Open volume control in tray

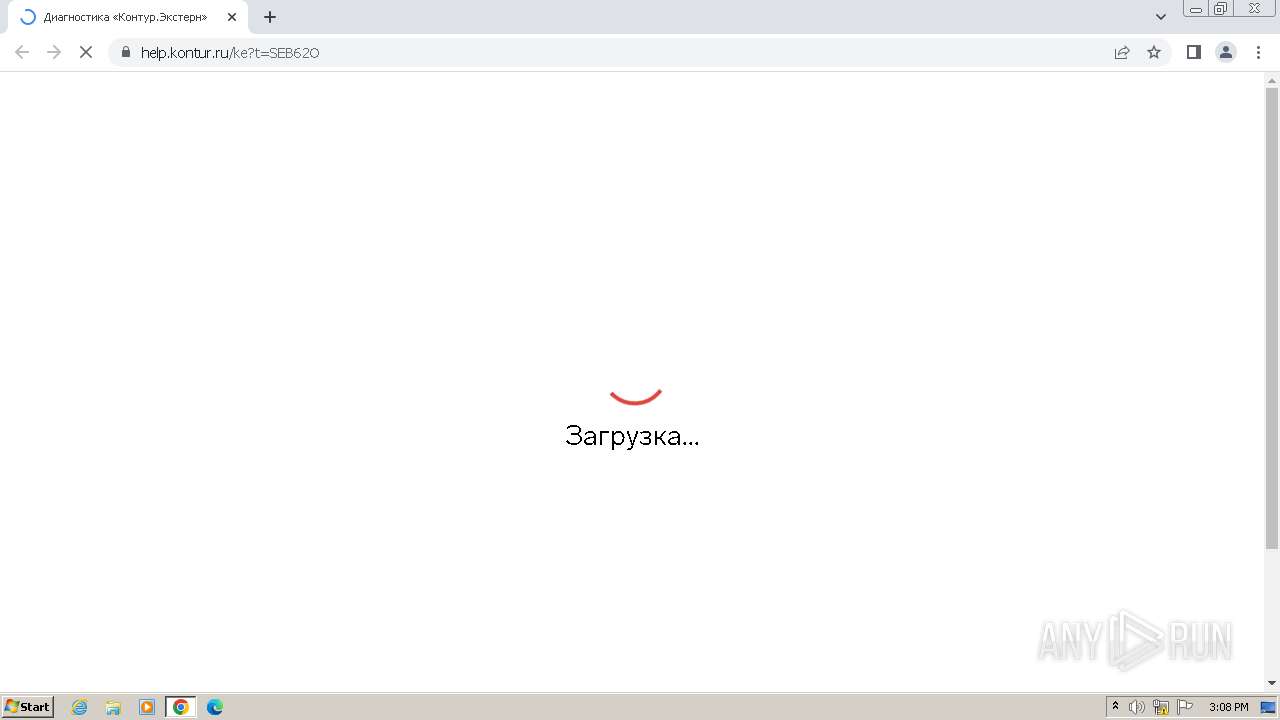pos(1137,707)
